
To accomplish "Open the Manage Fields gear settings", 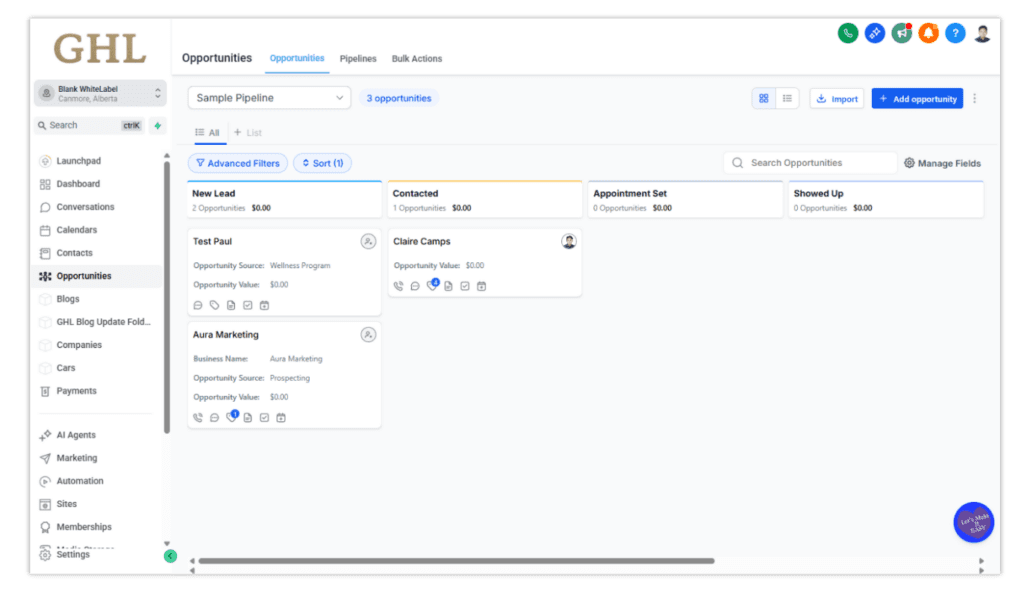I will point(910,162).
